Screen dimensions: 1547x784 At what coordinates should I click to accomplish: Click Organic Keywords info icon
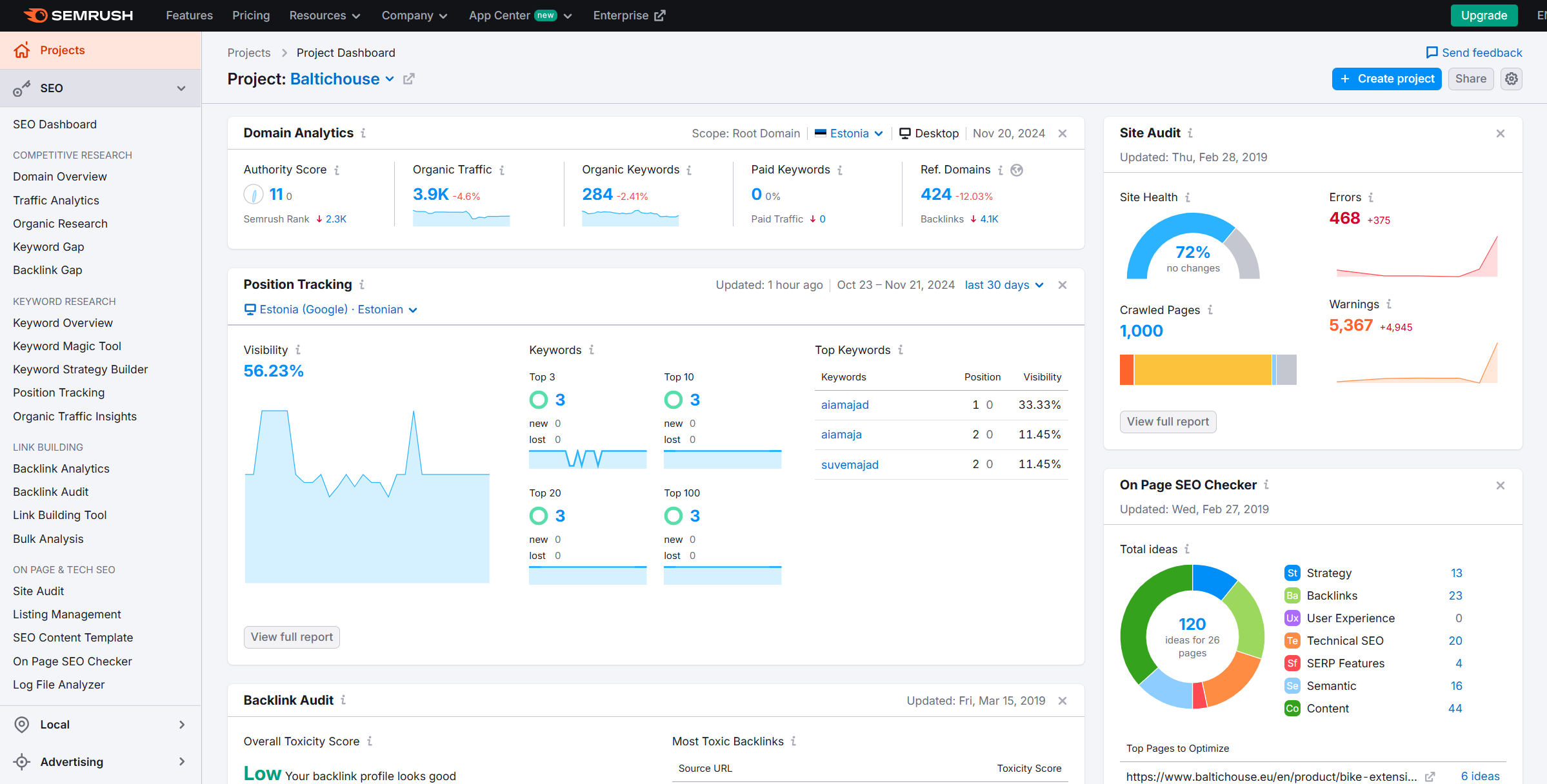(x=689, y=170)
